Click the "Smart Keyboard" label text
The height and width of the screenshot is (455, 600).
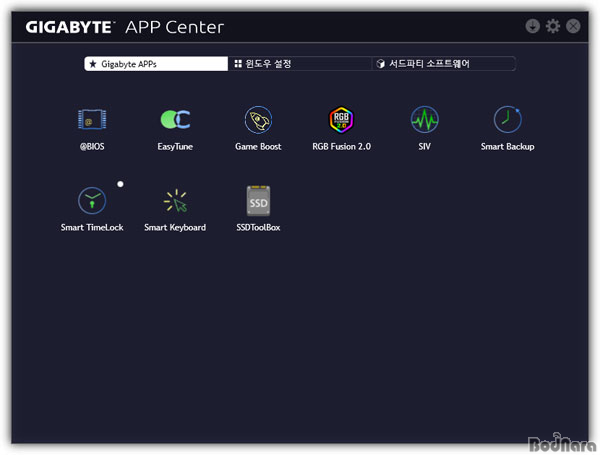tap(175, 228)
